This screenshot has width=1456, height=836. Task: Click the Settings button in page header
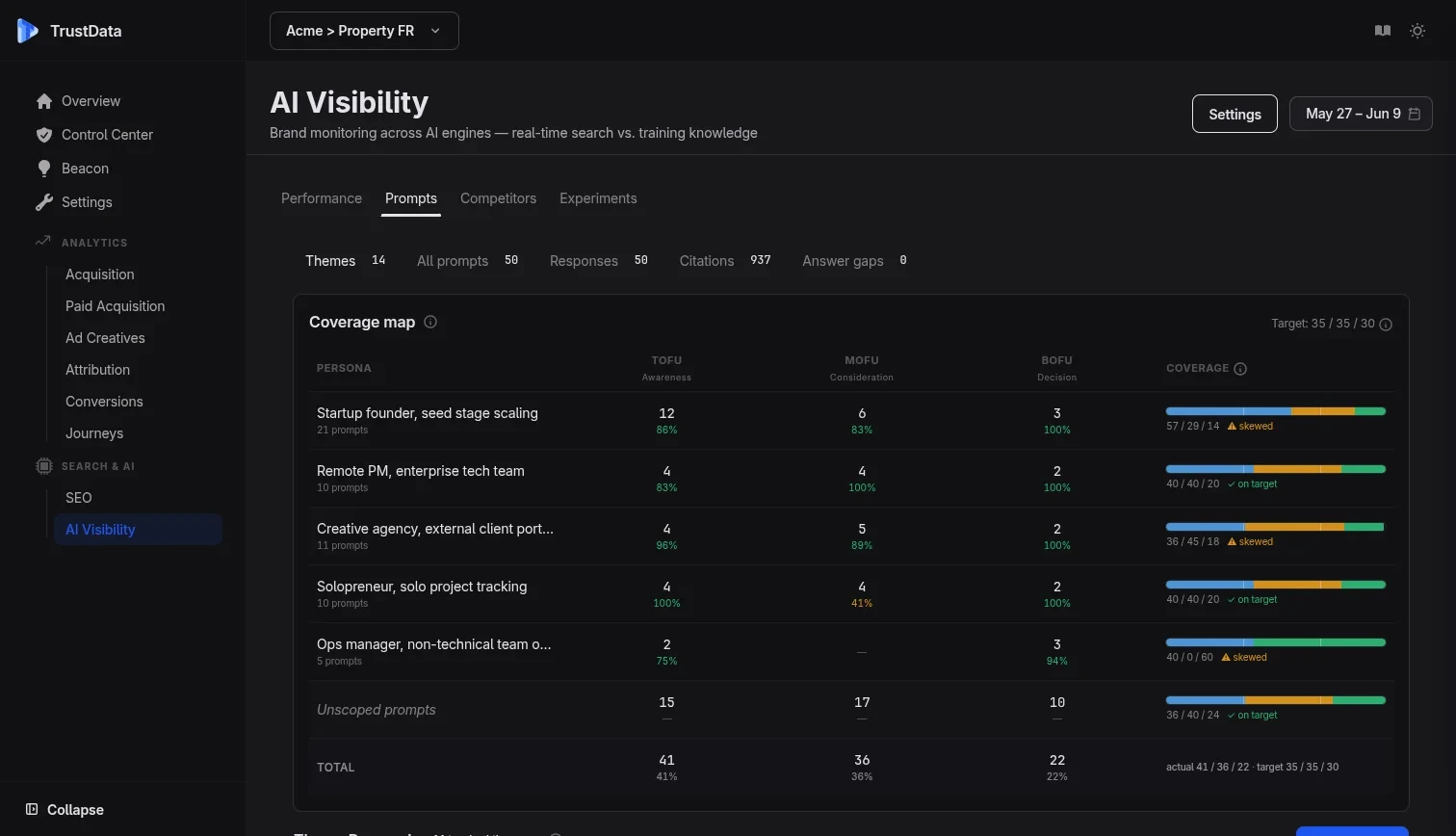1235,114
